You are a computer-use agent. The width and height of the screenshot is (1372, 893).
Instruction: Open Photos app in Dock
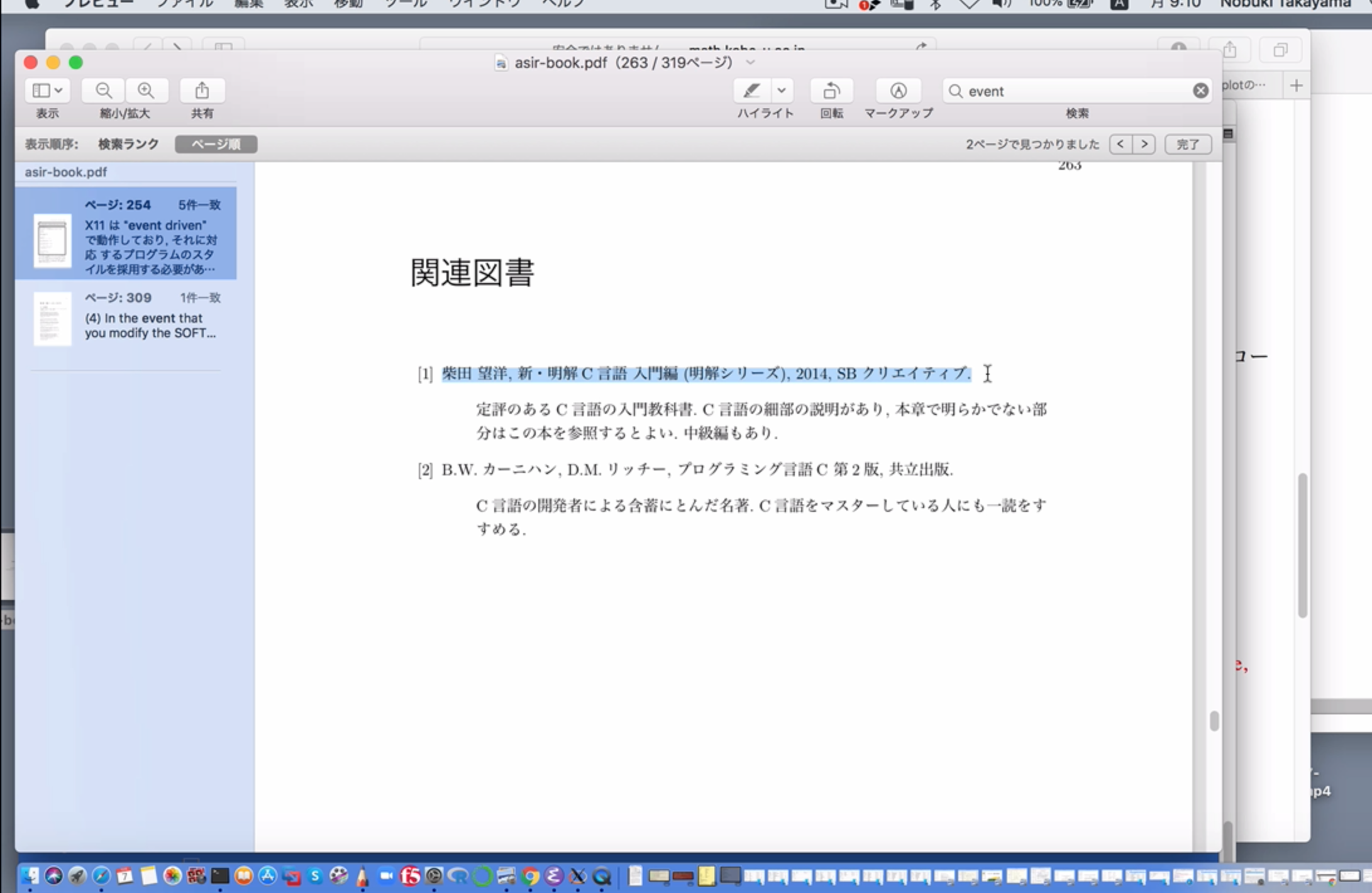(x=172, y=875)
